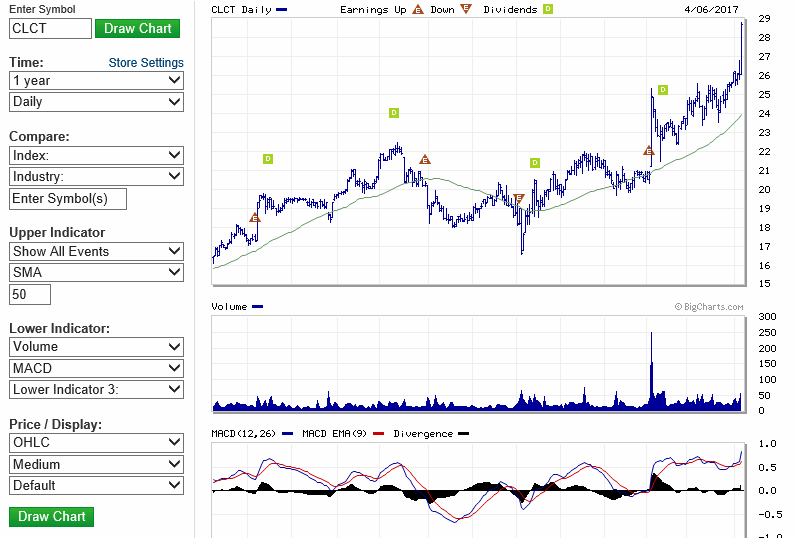Click the Lower Indicator heading
The width and height of the screenshot is (794, 538).
[59, 328]
